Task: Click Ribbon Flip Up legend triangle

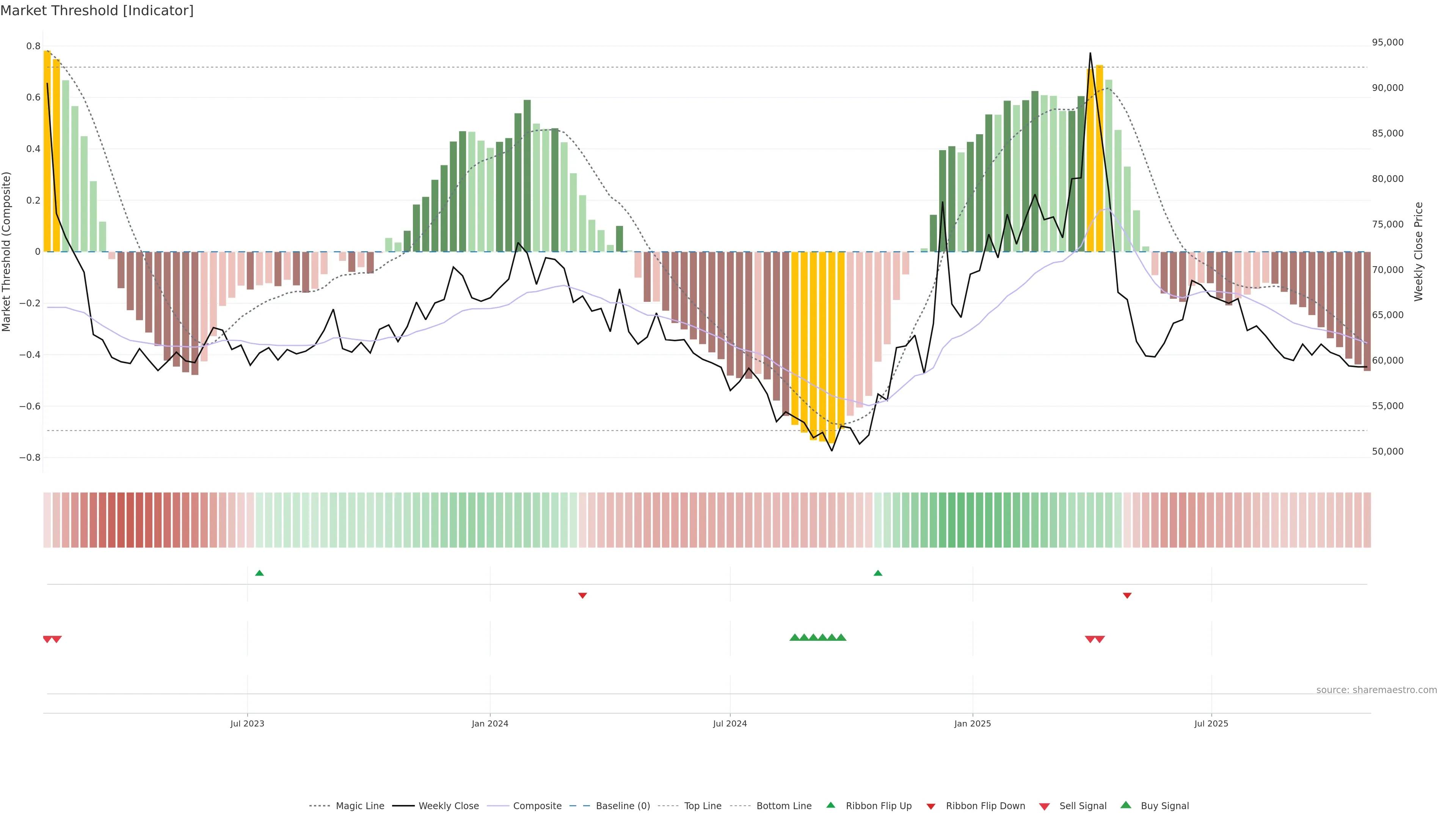Action: click(x=830, y=805)
